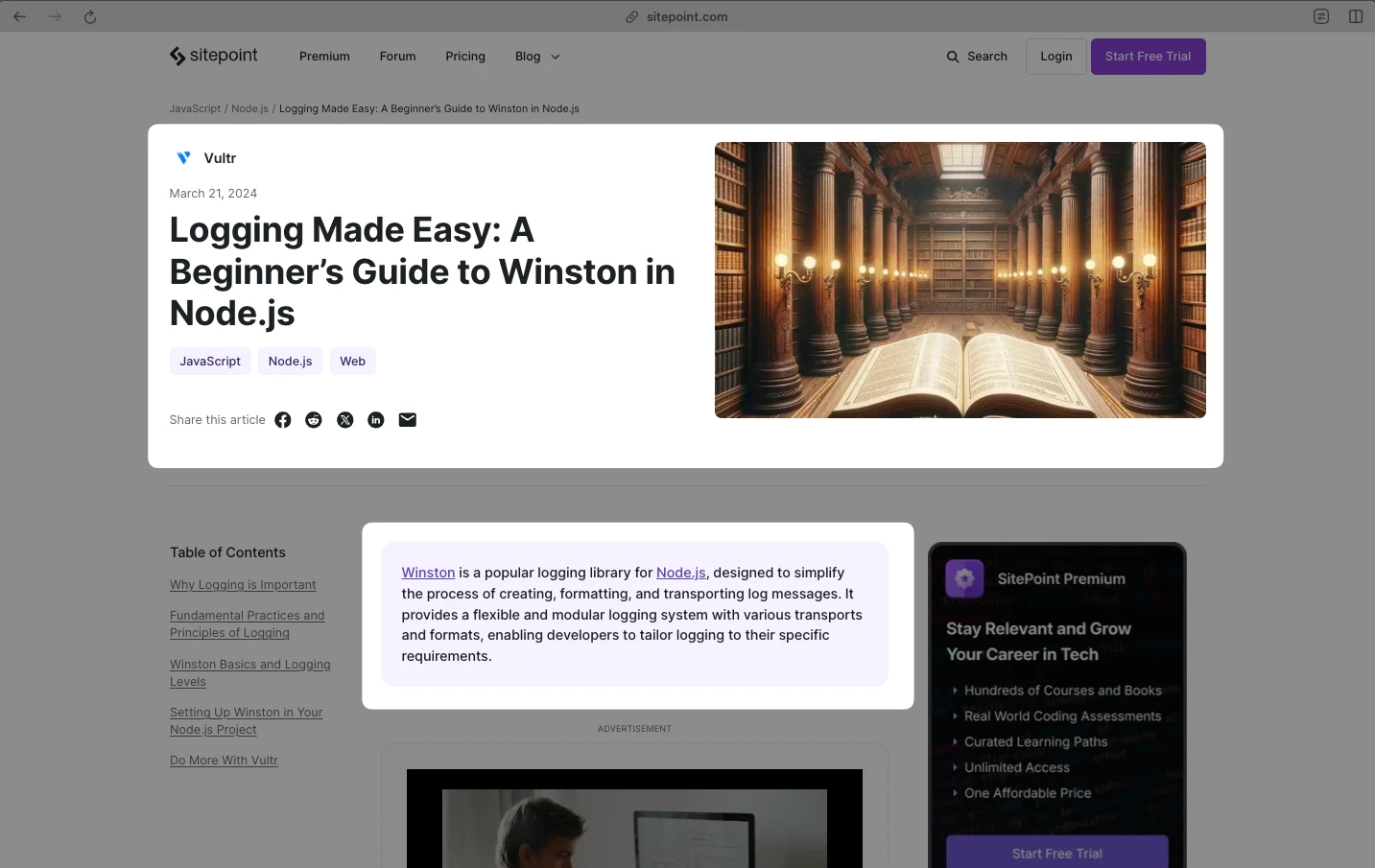Click the Vultr author name
The height and width of the screenshot is (868, 1375).
click(220, 158)
